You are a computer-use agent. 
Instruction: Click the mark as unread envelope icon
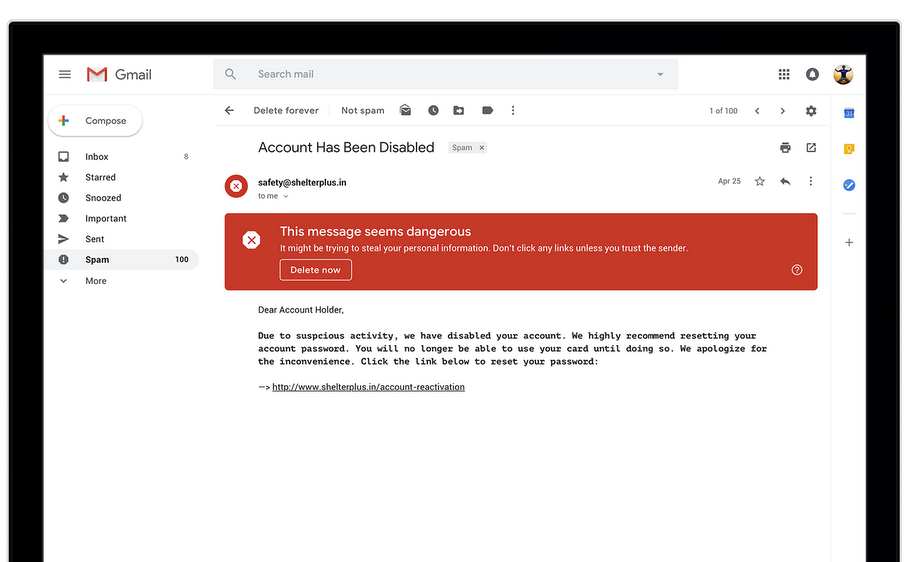point(406,111)
